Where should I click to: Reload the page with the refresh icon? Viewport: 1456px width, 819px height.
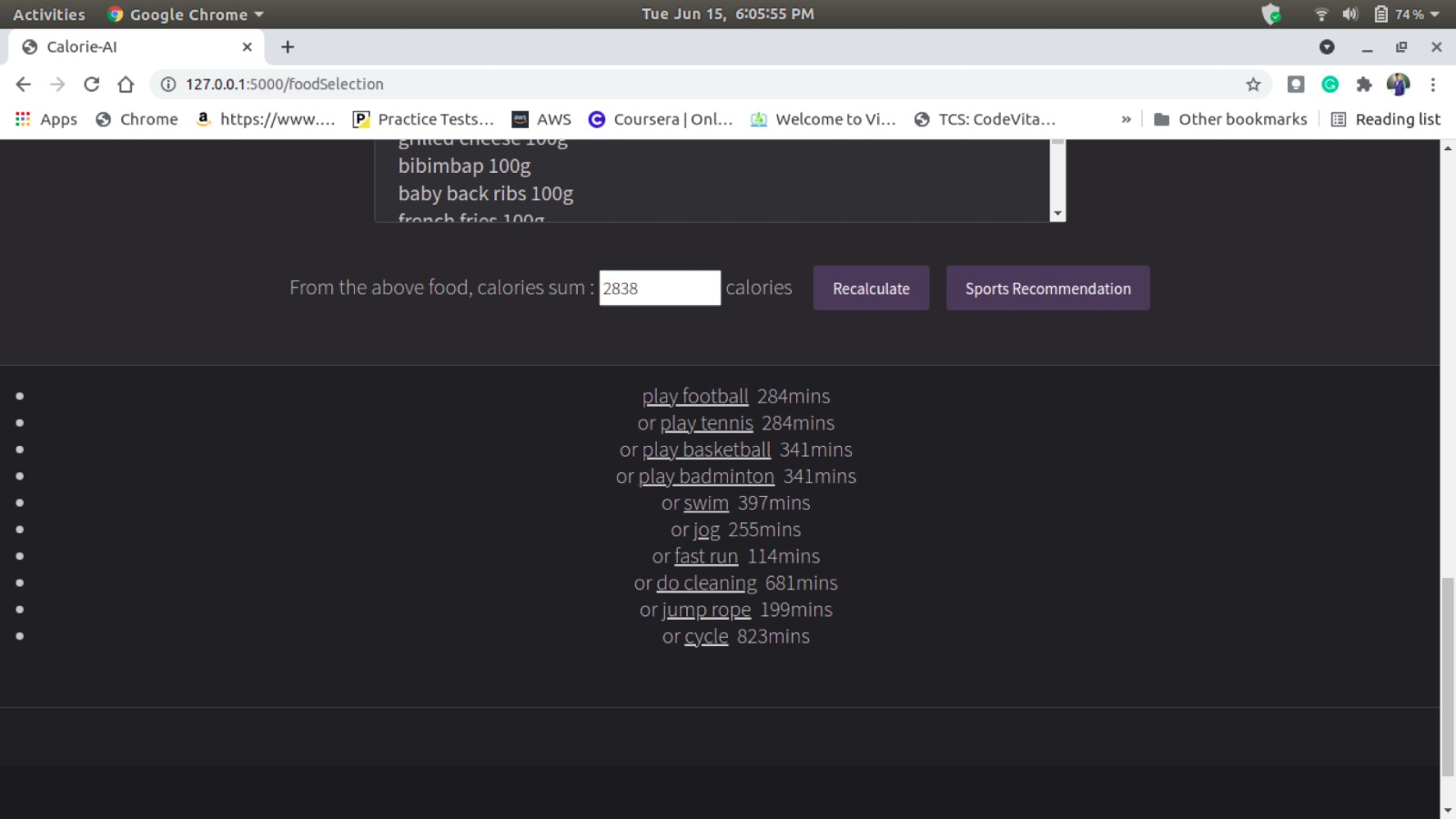coord(91,84)
